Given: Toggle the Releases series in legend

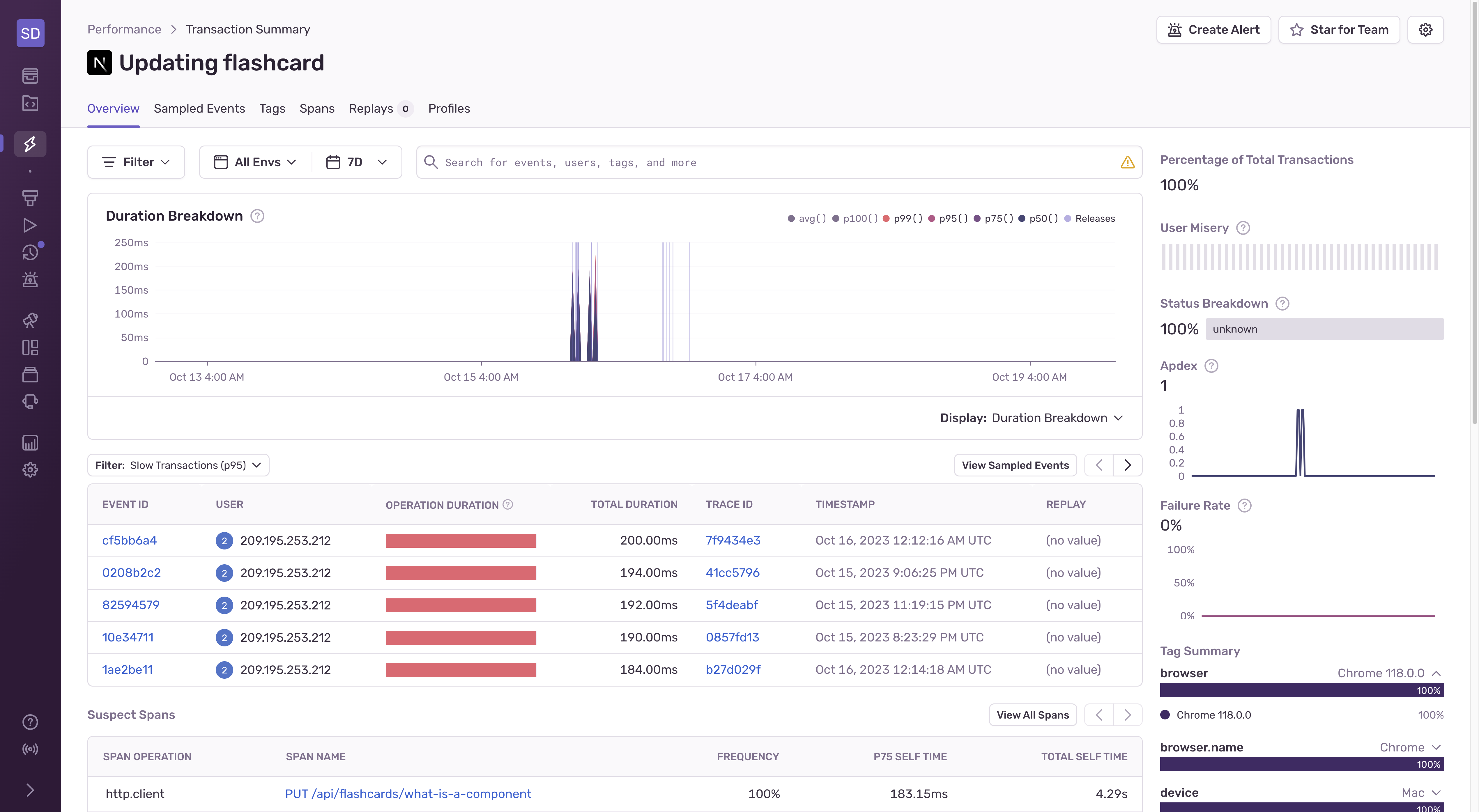Looking at the screenshot, I should click(x=1089, y=219).
